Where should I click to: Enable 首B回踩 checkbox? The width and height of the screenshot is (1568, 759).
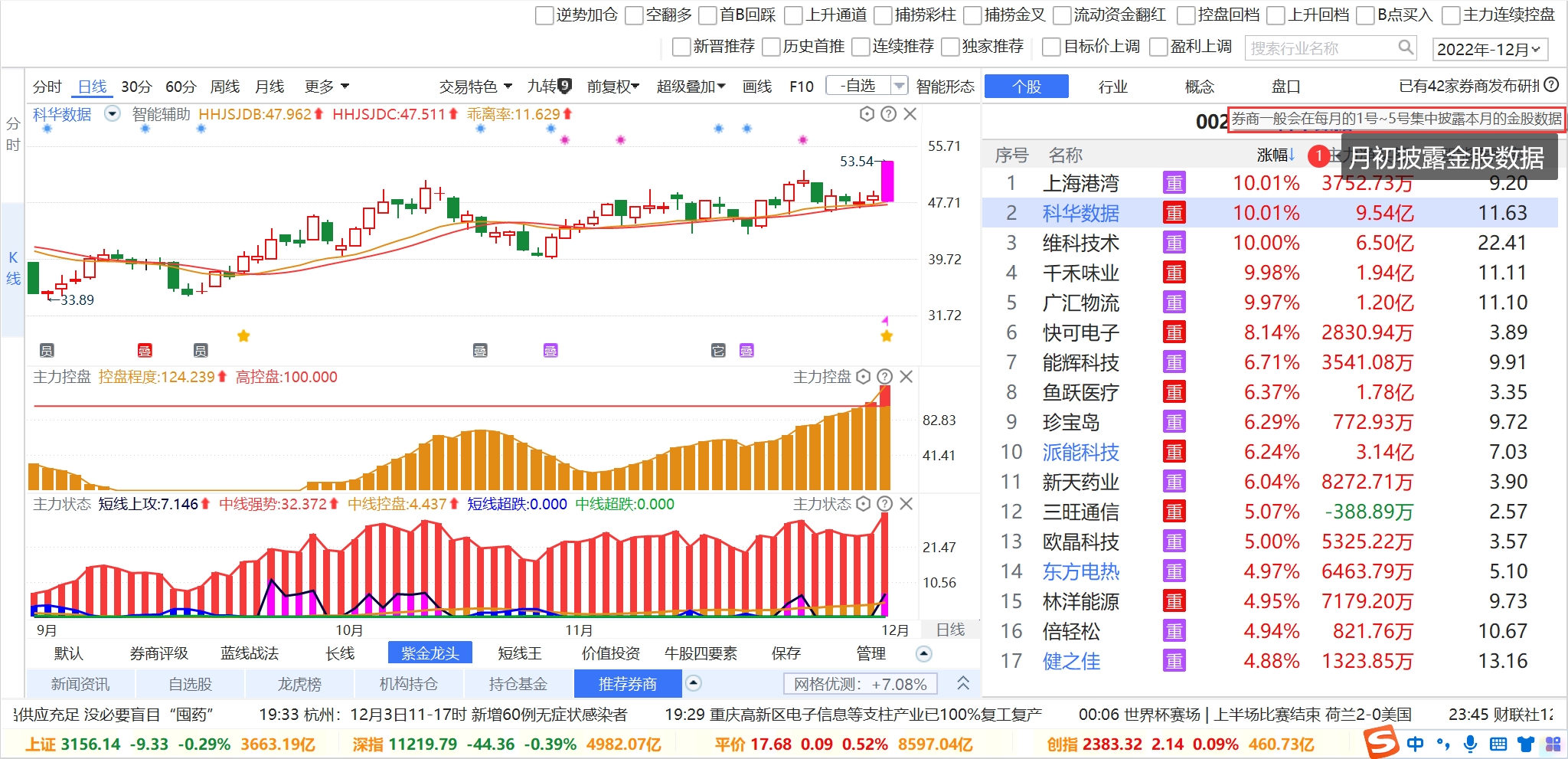[x=708, y=15]
